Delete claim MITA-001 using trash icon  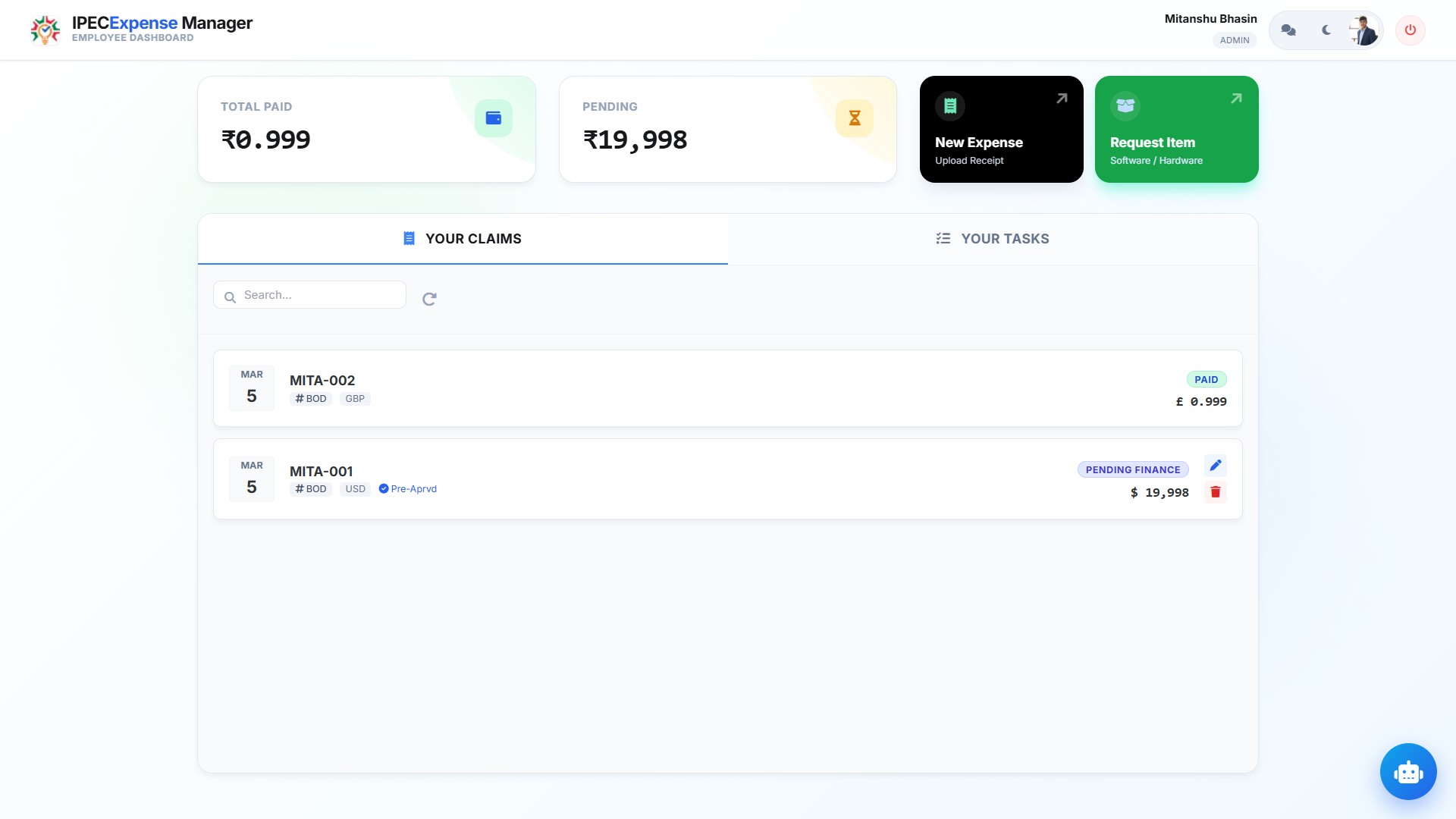(1215, 491)
